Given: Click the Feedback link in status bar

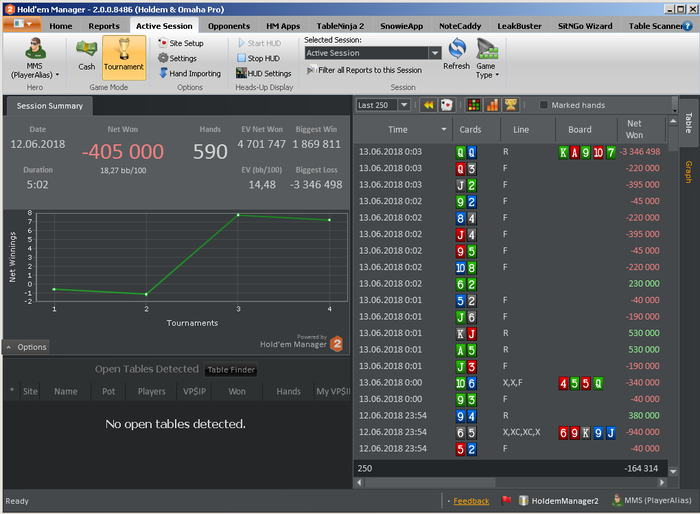Looking at the screenshot, I should click(471, 501).
